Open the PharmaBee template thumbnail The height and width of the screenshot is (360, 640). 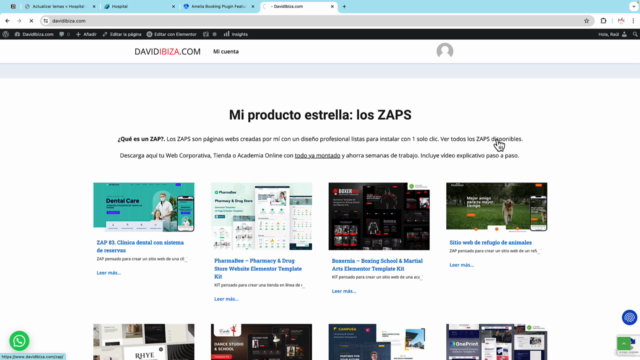(261, 216)
